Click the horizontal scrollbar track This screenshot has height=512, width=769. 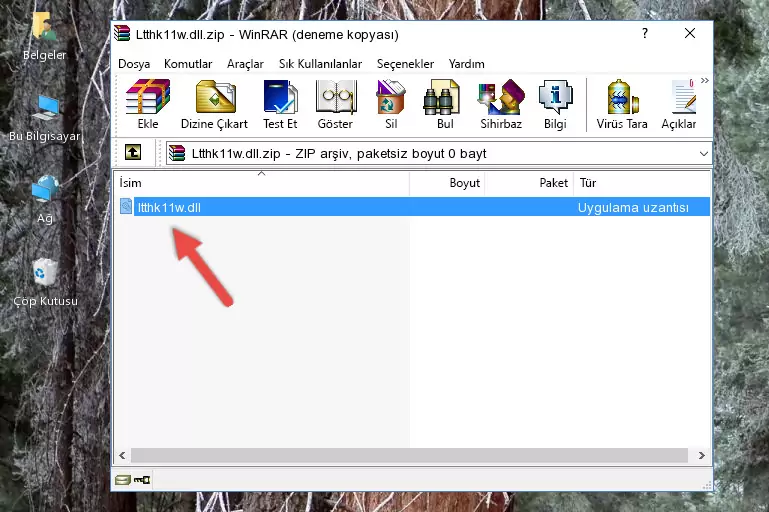(409, 456)
